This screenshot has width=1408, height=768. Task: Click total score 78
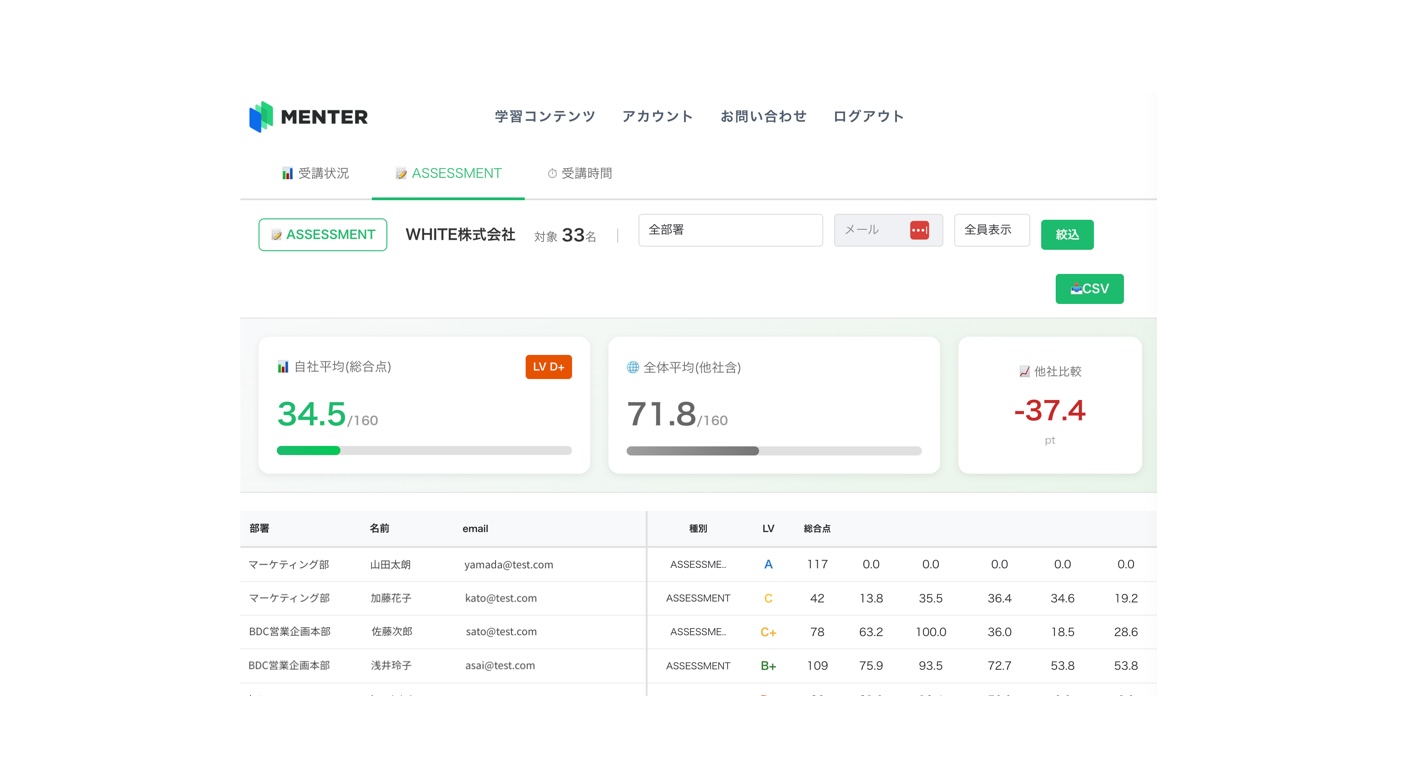pyautogui.click(x=817, y=632)
